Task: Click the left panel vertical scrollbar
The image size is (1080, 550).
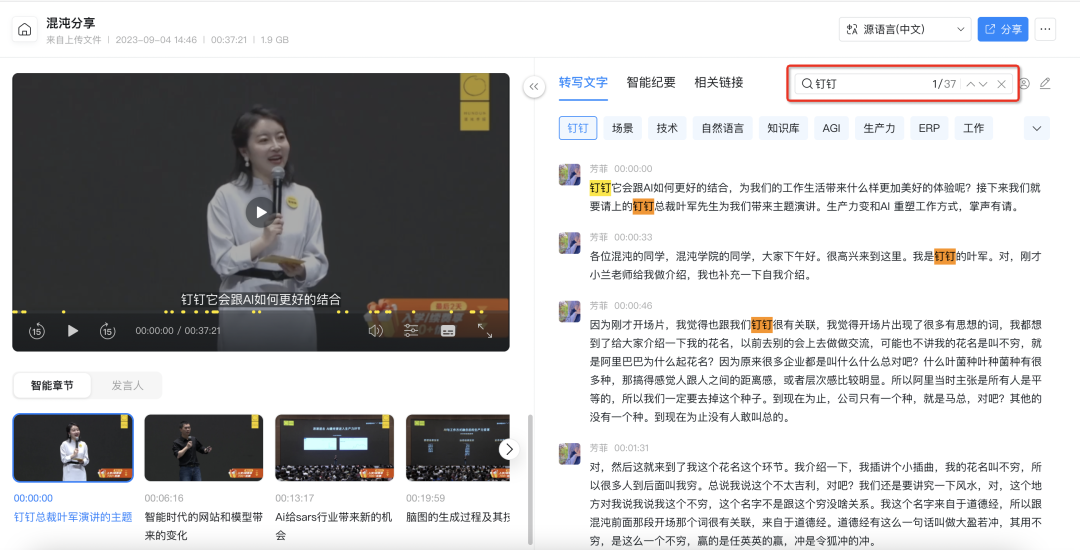Action: [530, 479]
